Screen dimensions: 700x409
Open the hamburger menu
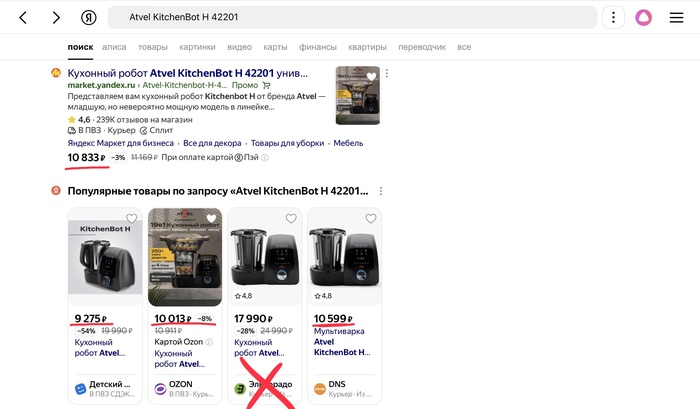[x=677, y=18]
